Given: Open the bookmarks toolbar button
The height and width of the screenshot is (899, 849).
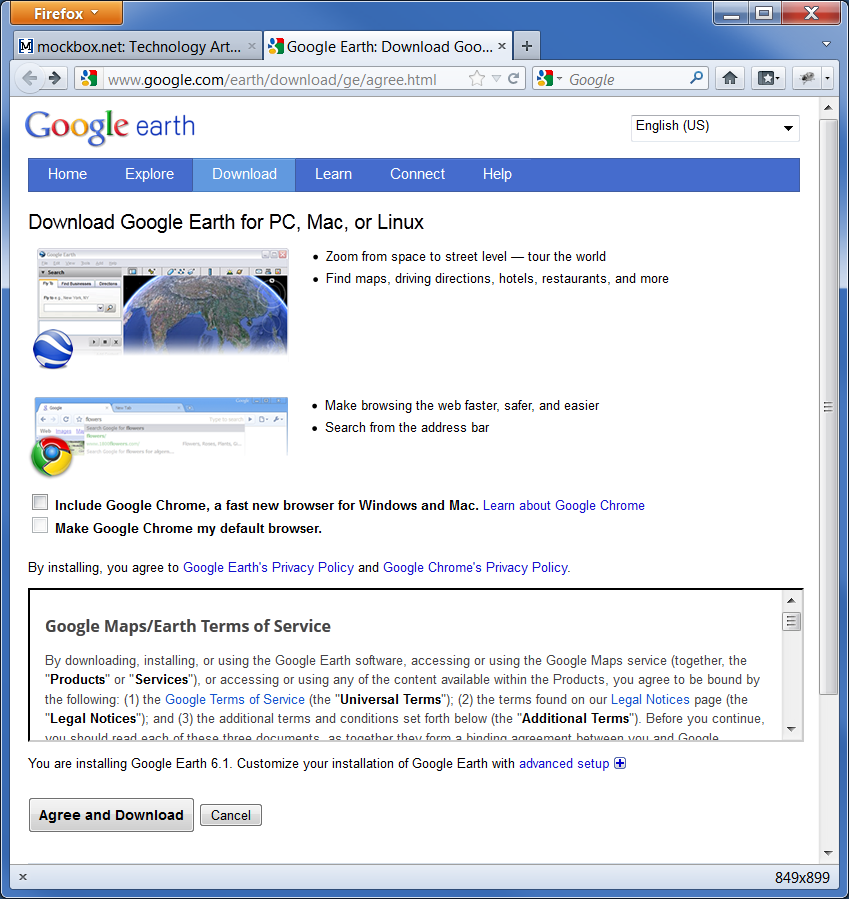Looking at the screenshot, I should [768, 78].
